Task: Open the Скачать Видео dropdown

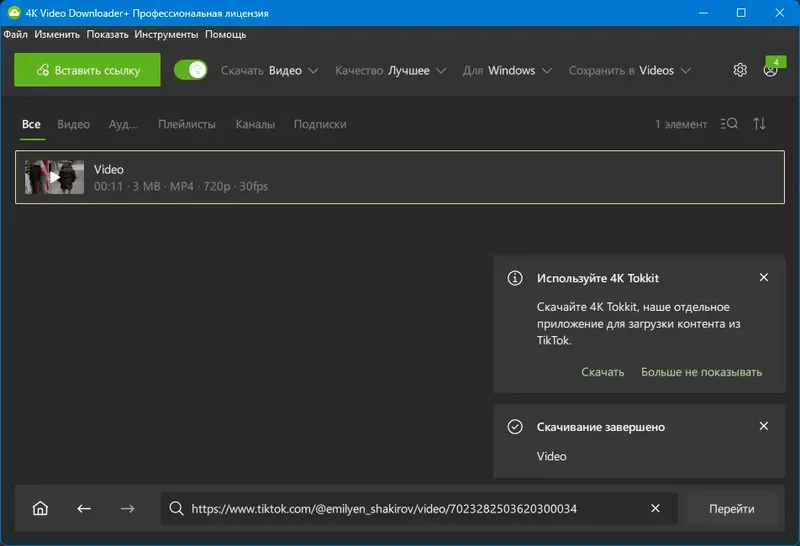Action: point(269,70)
